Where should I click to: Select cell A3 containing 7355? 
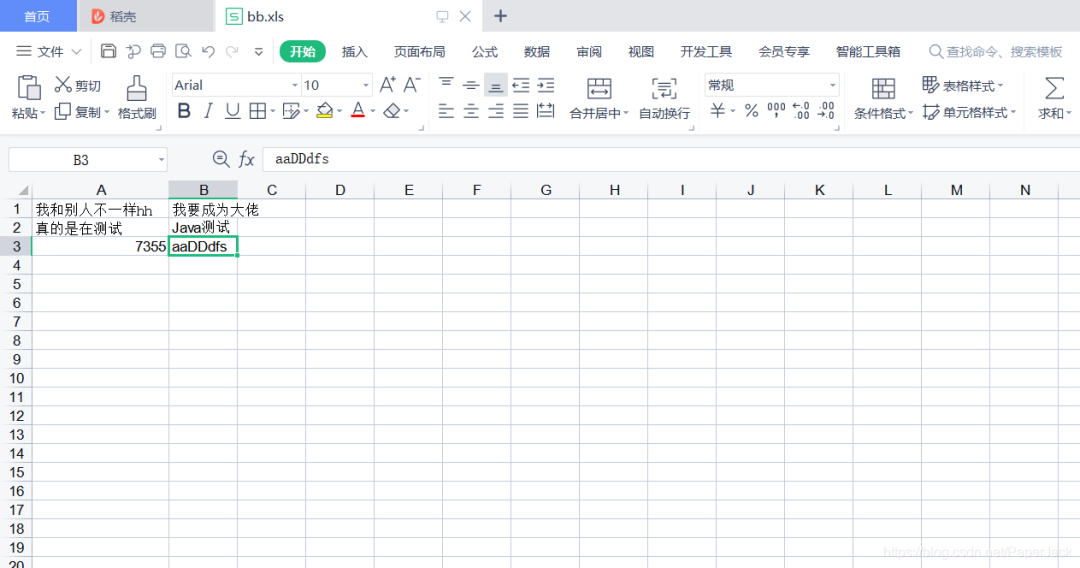pyautogui.click(x=101, y=246)
